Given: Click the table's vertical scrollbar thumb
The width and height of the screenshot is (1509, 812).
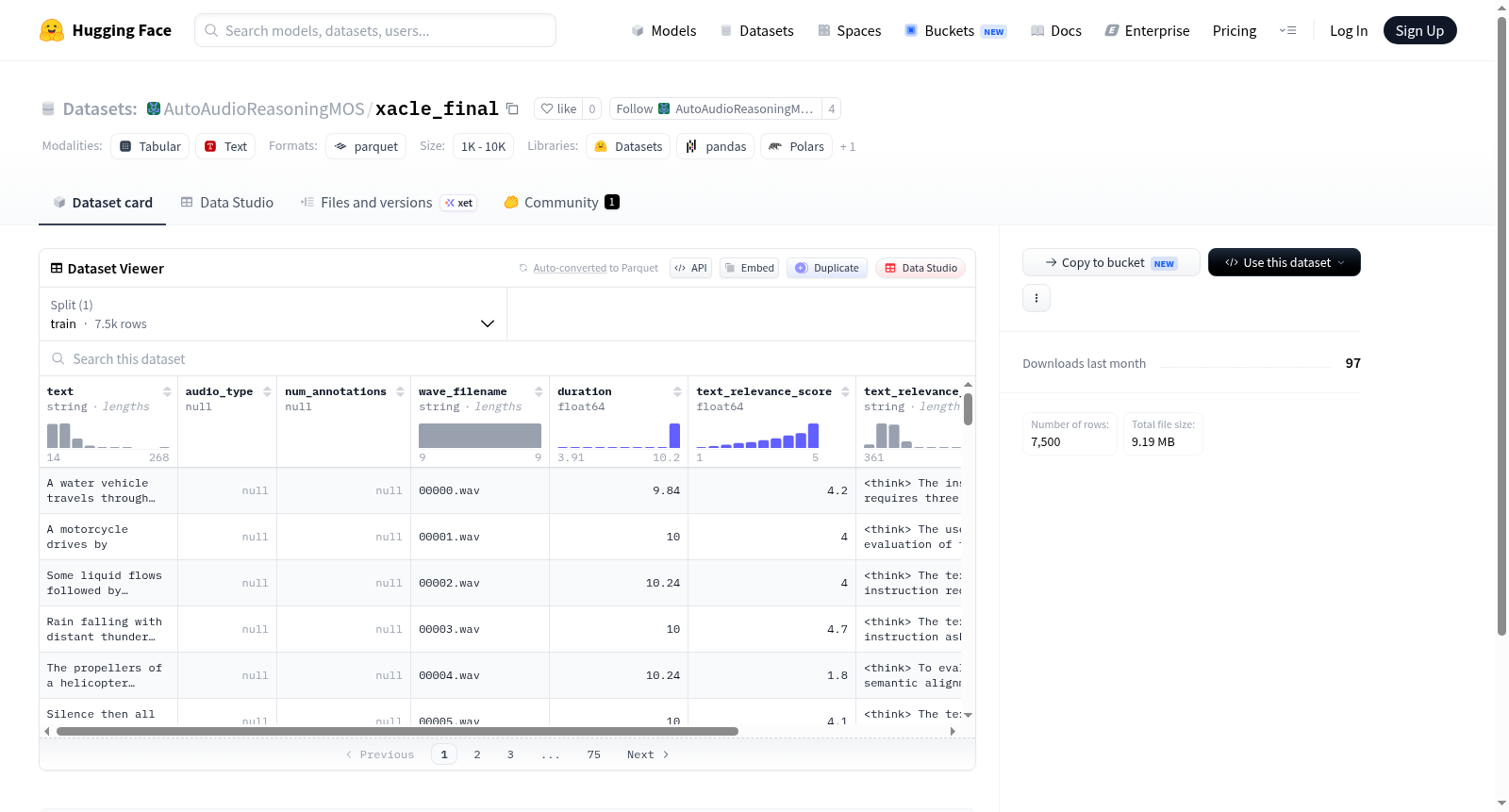Looking at the screenshot, I should [x=968, y=409].
